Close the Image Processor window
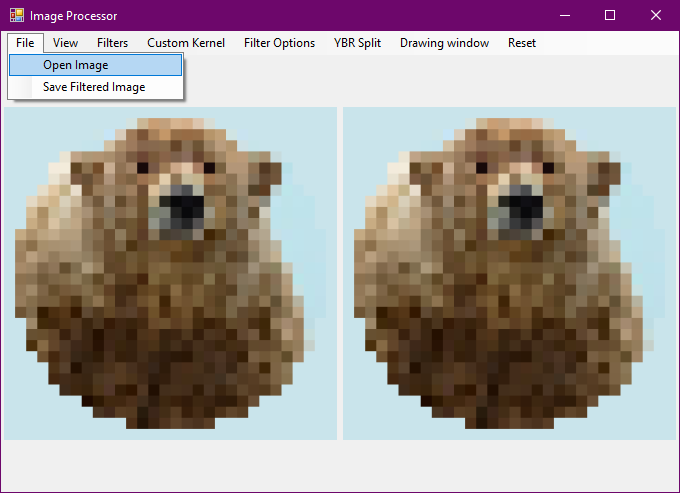 [x=656, y=16]
